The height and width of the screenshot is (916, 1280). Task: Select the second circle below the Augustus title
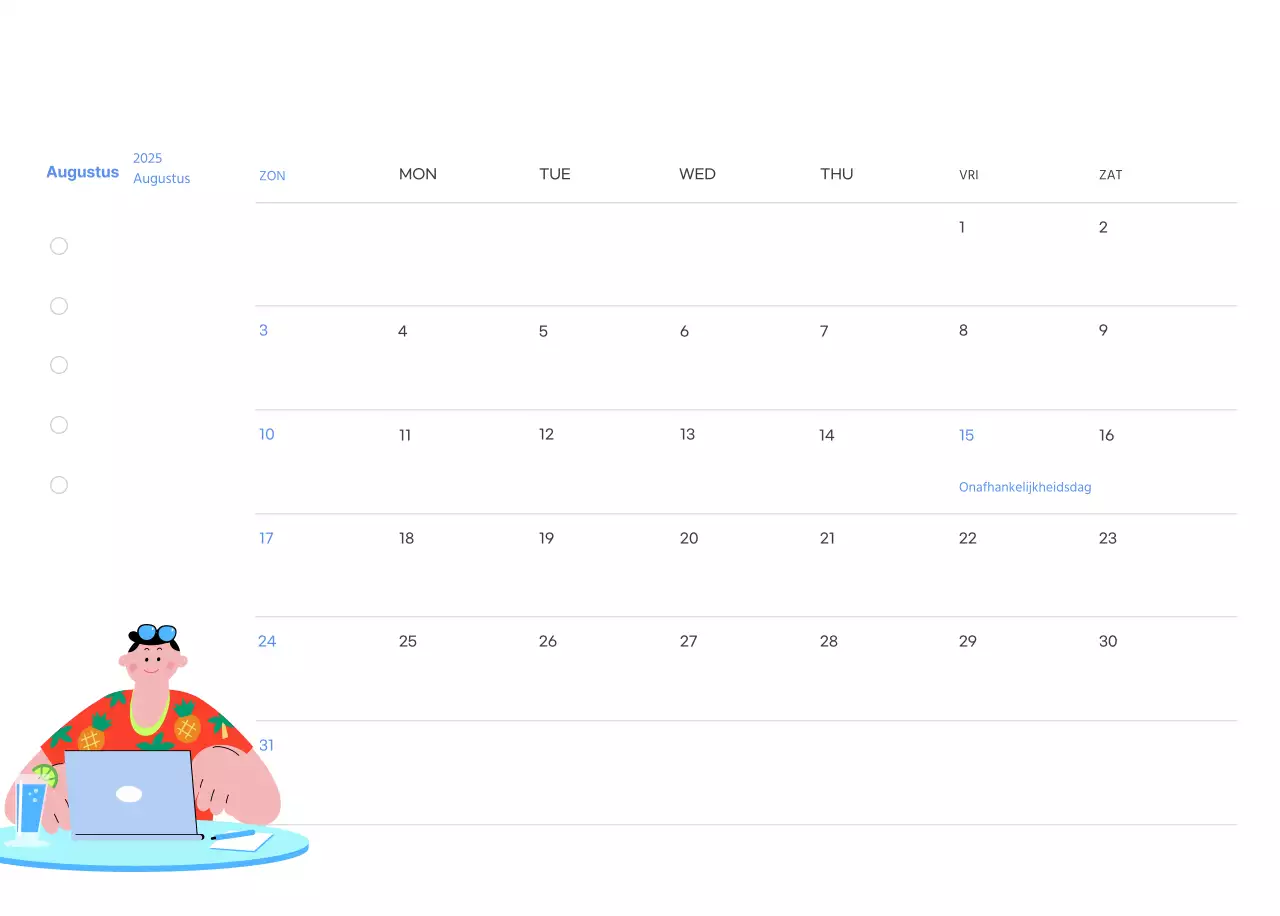click(x=58, y=305)
